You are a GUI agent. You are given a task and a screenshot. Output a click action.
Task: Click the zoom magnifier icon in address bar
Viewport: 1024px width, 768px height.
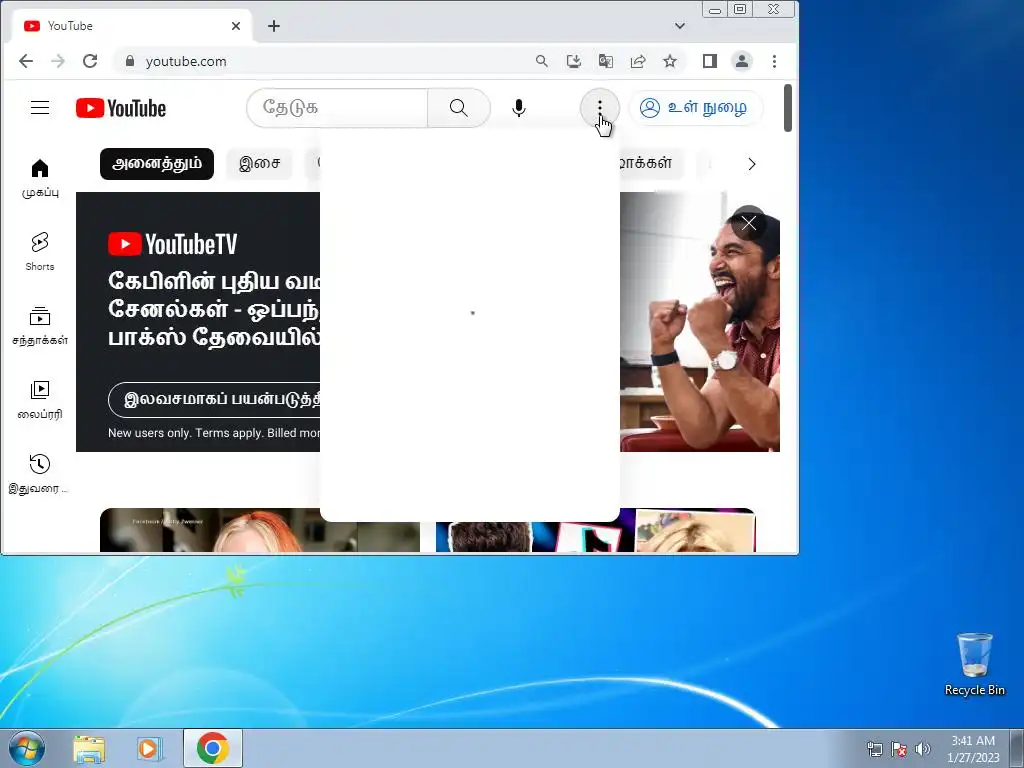(x=541, y=61)
